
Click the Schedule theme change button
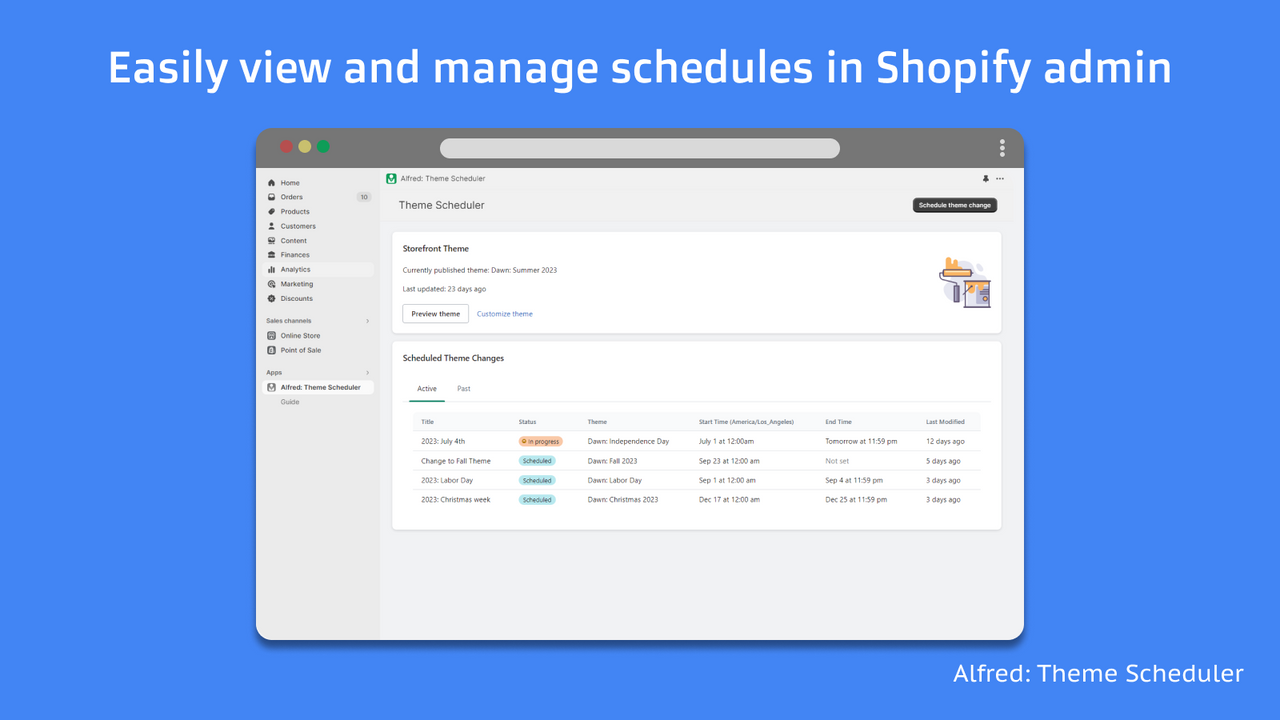click(x=955, y=205)
